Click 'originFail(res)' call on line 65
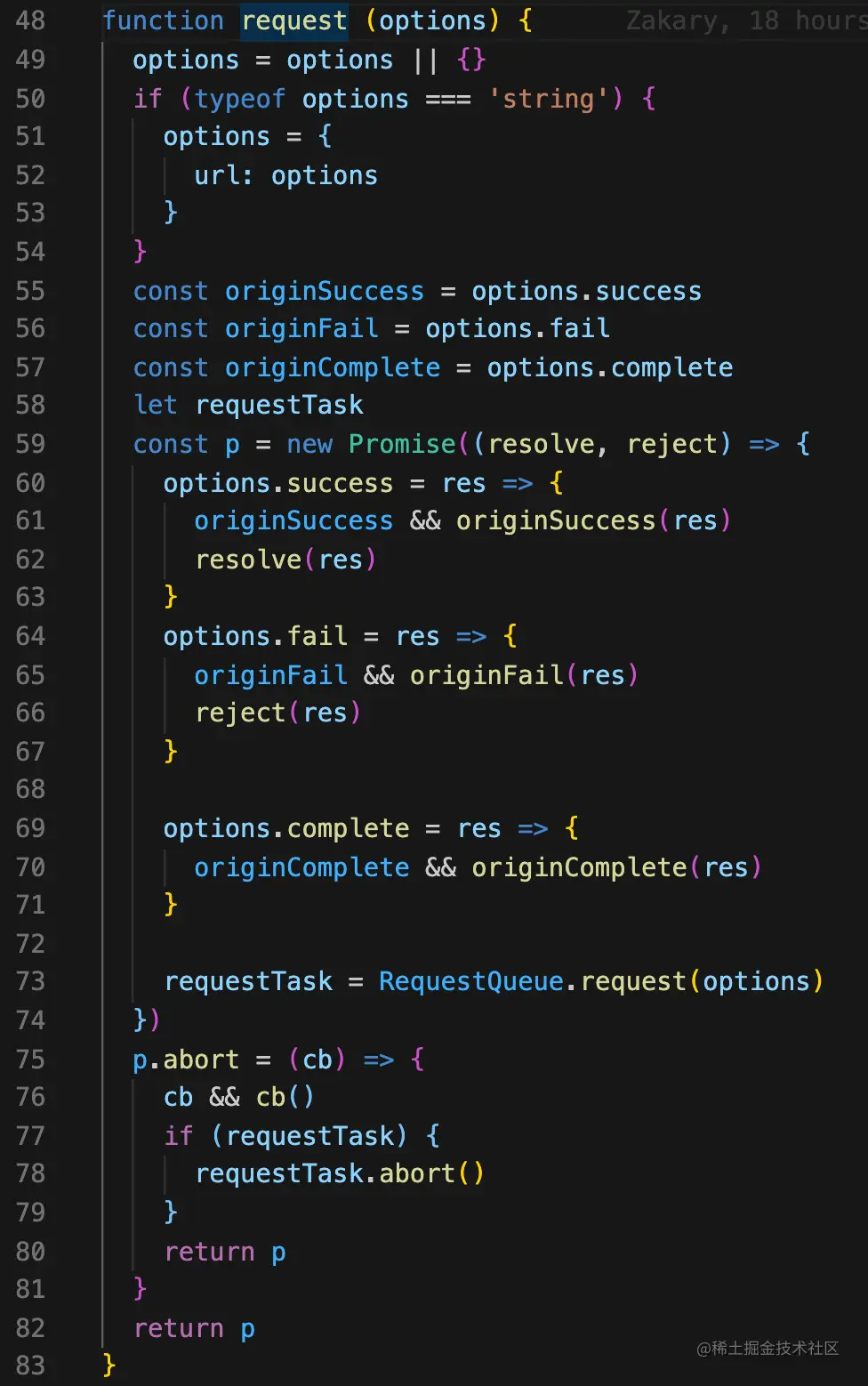The width and height of the screenshot is (868, 1386). pyautogui.click(x=525, y=675)
